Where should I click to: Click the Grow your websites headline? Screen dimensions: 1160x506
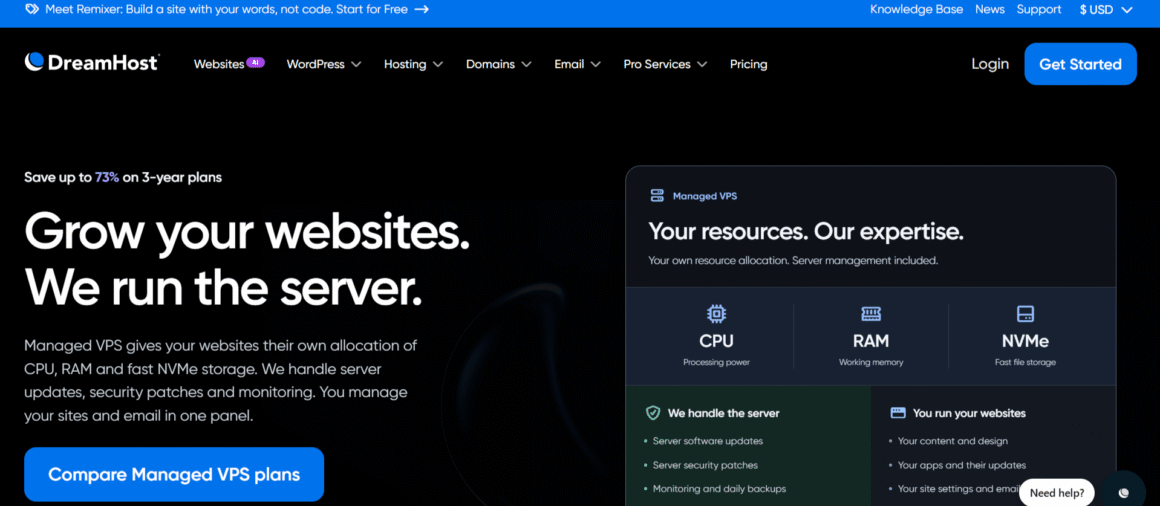(247, 232)
